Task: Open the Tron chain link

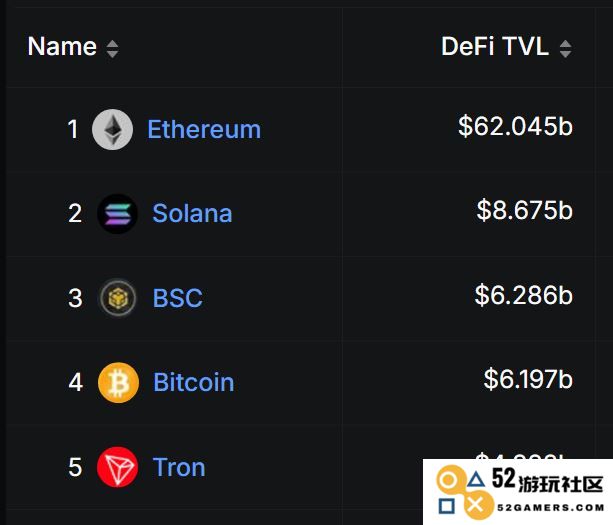Action: pyautogui.click(x=179, y=467)
